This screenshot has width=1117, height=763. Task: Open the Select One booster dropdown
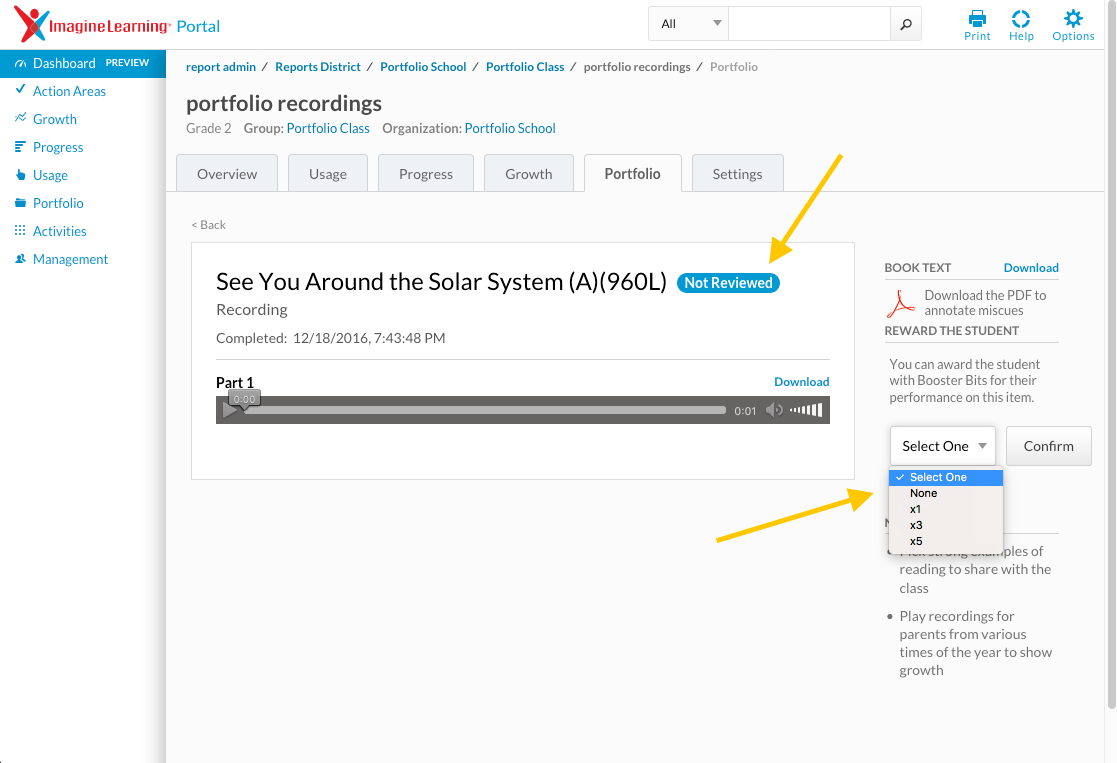coord(943,446)
